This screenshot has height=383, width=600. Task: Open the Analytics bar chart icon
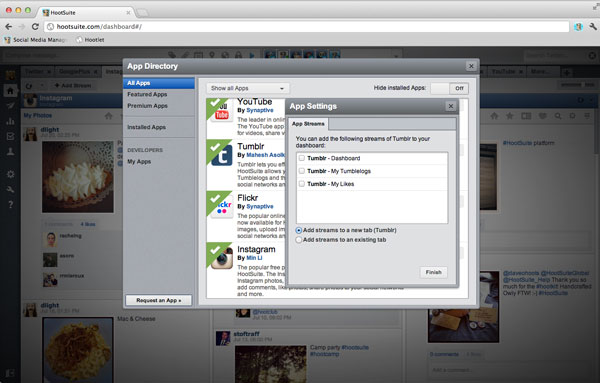coord(10,121)
